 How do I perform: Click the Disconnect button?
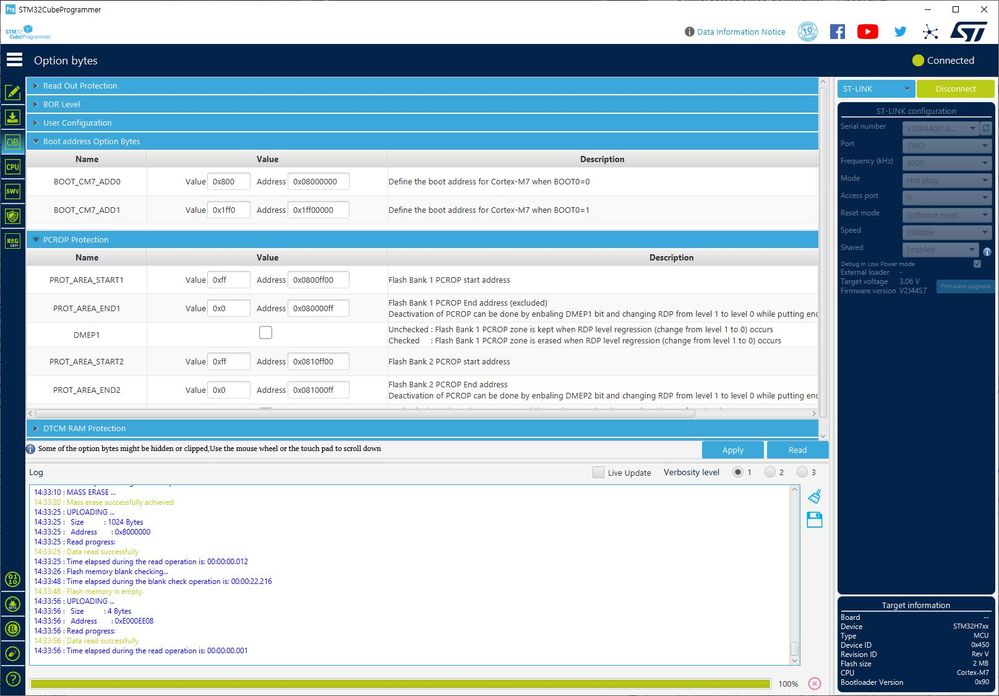tap(955, 89)
